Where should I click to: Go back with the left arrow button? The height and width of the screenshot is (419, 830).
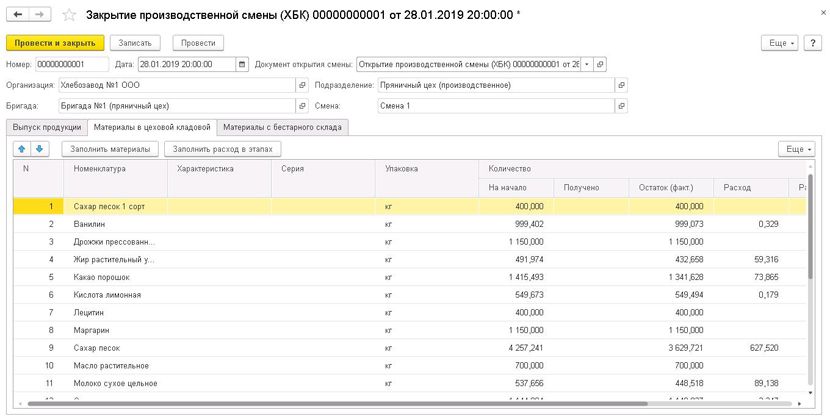(x=17, y=14)
